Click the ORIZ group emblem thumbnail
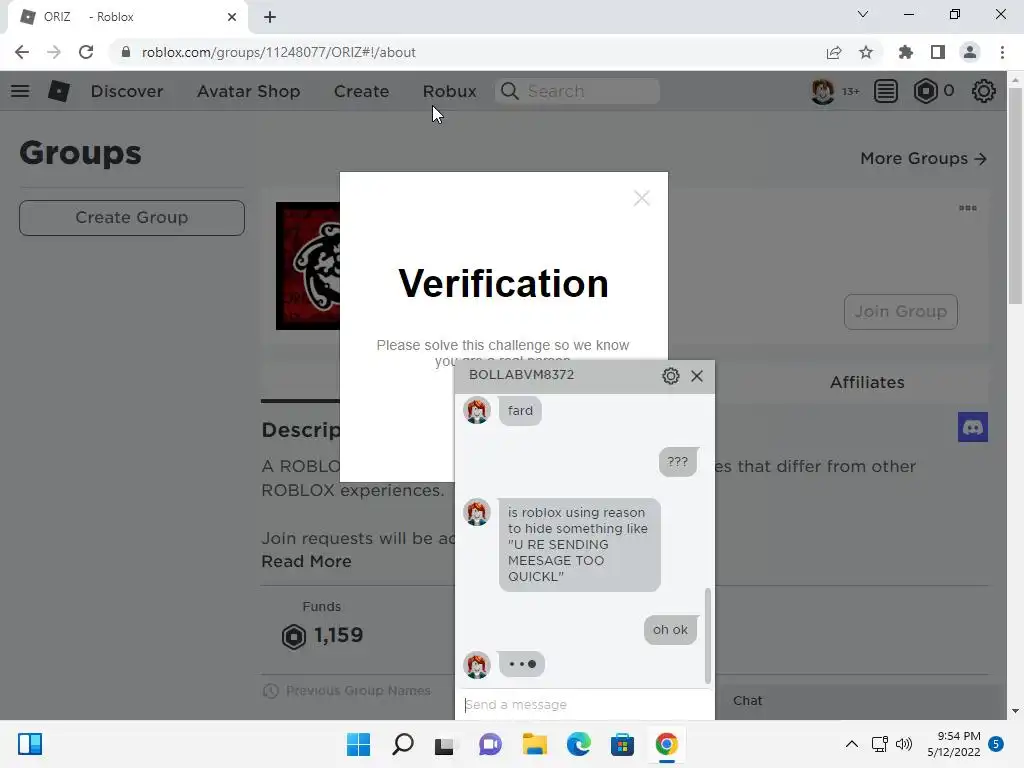Viewport: 1024px width, 768px height. [x=308, y=266]
